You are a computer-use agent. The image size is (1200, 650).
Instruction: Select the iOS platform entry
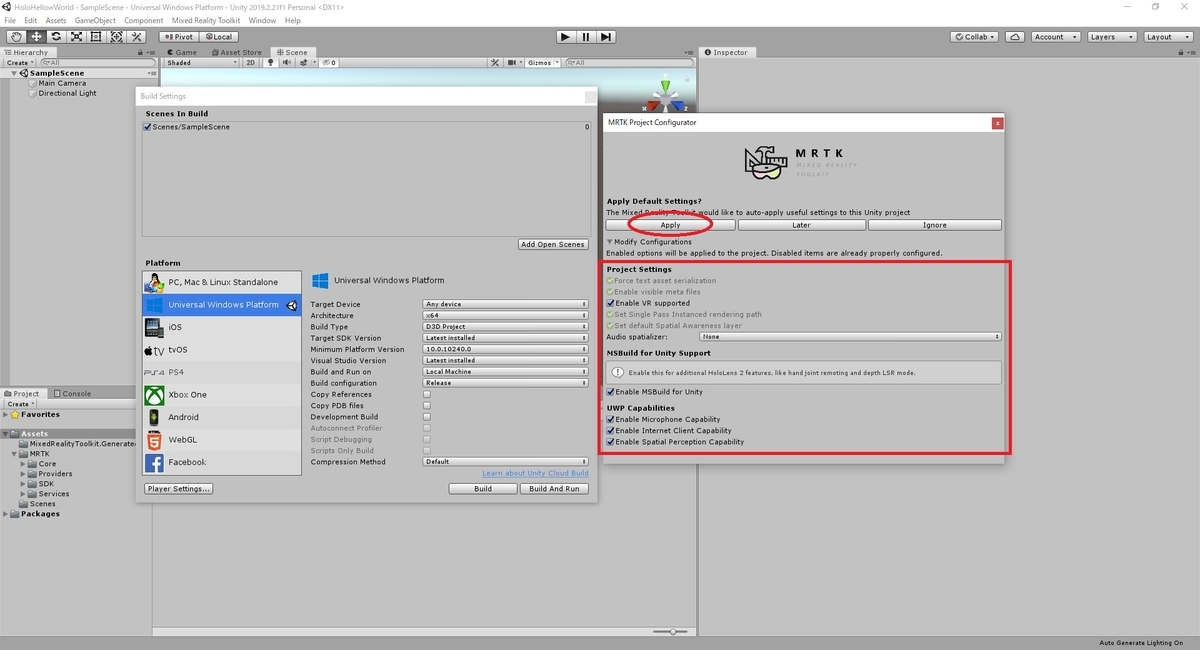[222, 327]
